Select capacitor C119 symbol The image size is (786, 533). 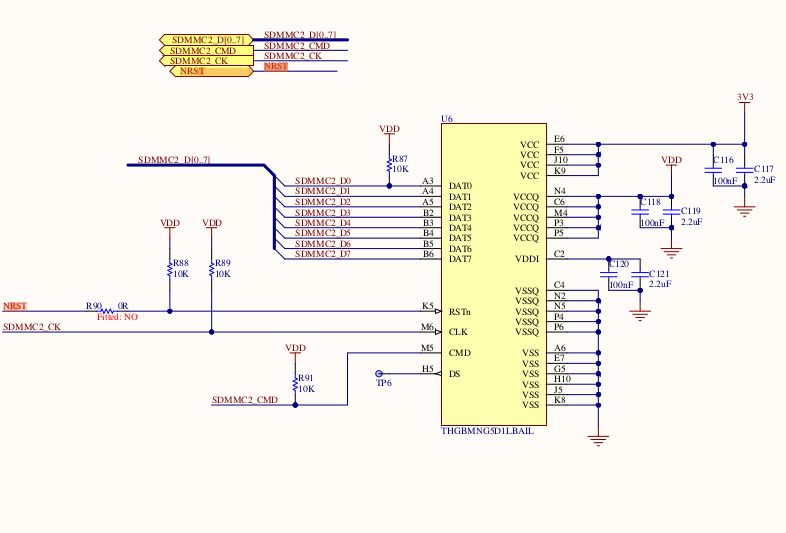pyautogui.click(x=671, y=212)
